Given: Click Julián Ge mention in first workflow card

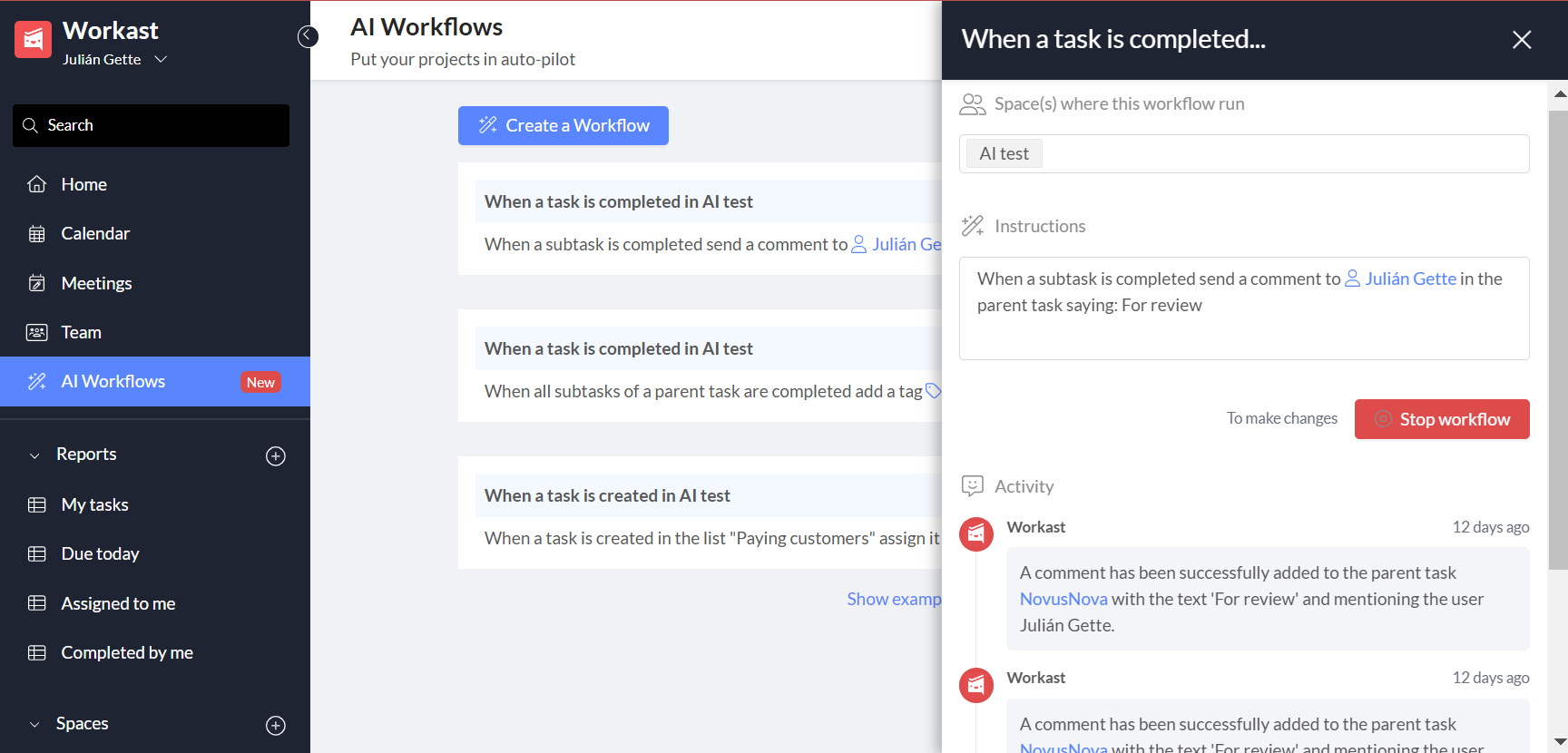Looking at the screenshot, I should tap(897, 244).
